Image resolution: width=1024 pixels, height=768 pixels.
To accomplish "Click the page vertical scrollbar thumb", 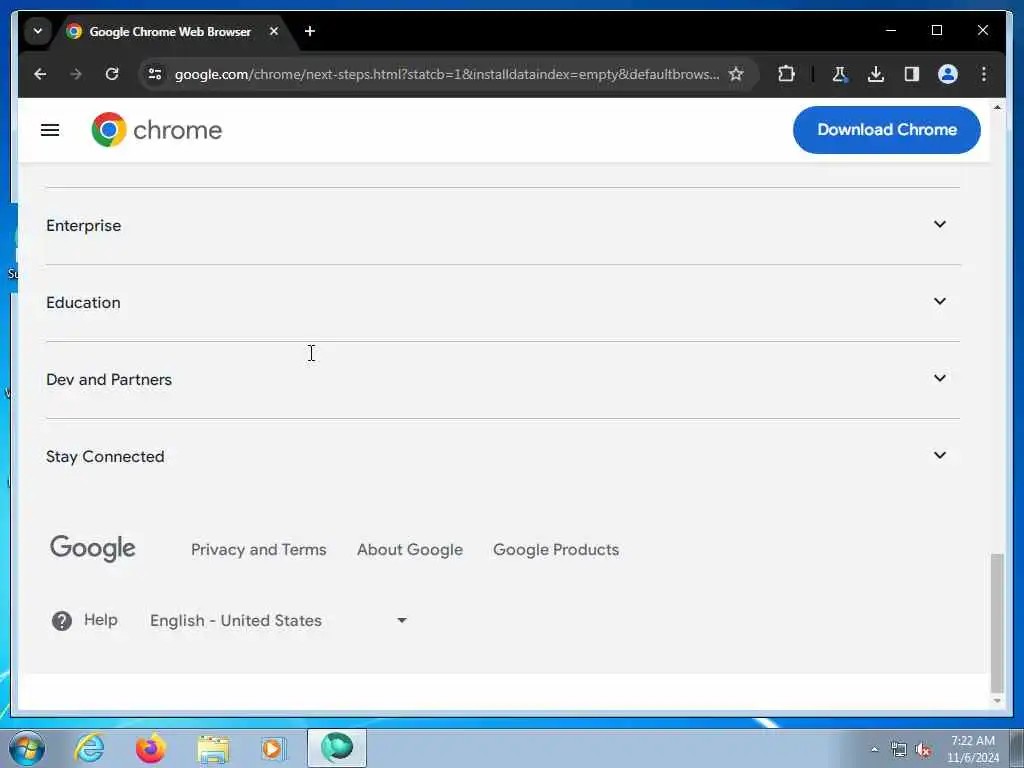I will coord(997,622).
